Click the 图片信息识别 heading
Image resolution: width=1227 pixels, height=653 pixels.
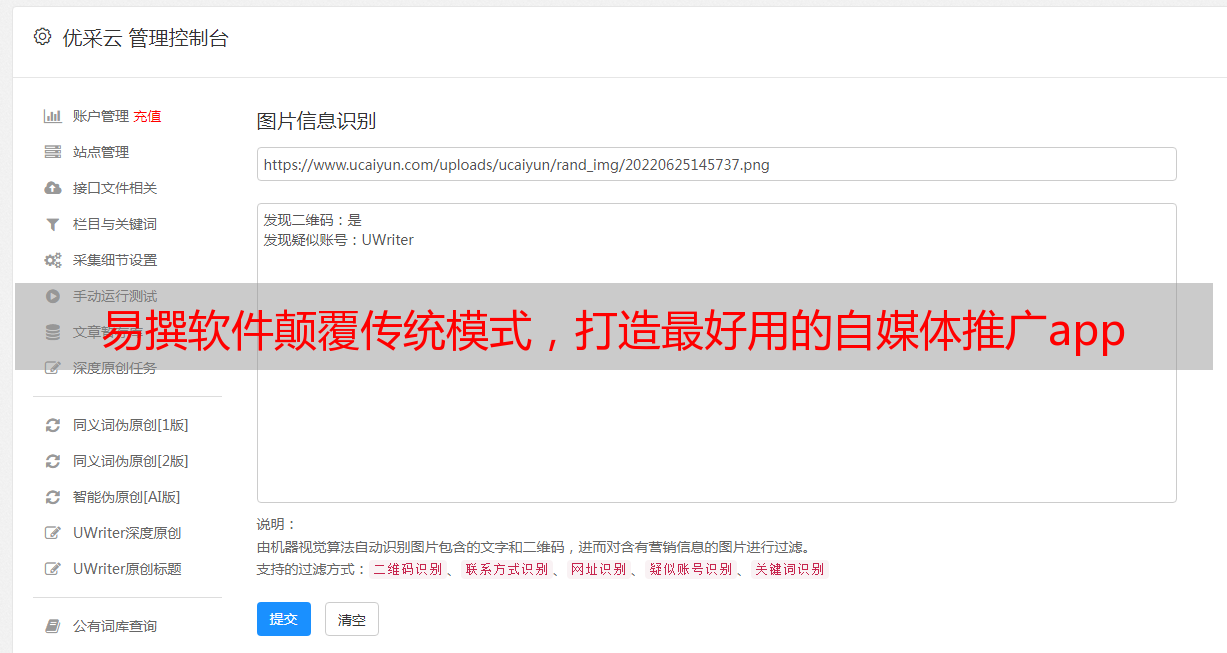(316, 121)
